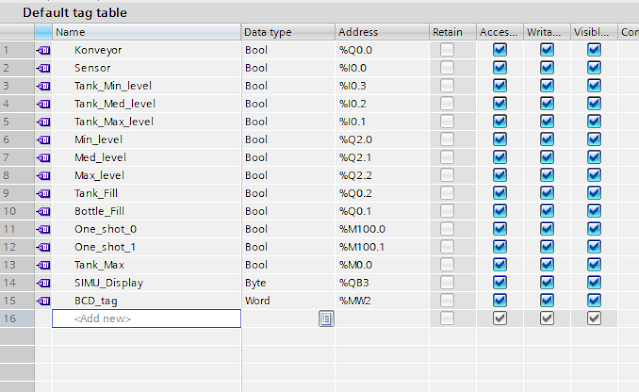This screenshot has width=639, height=392.
Task: Uncheck Visible checkbox for Tank_Med_level
Action: tap(594, 104)
